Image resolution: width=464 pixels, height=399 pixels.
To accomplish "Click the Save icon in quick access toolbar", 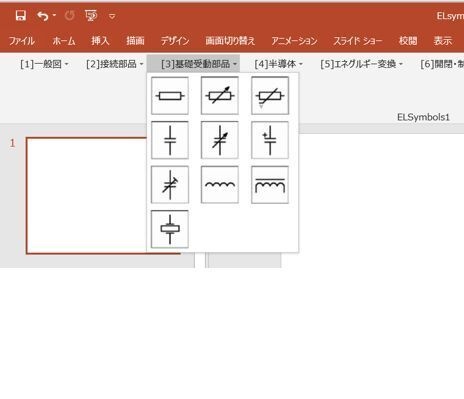I will (x=21, y=15).
